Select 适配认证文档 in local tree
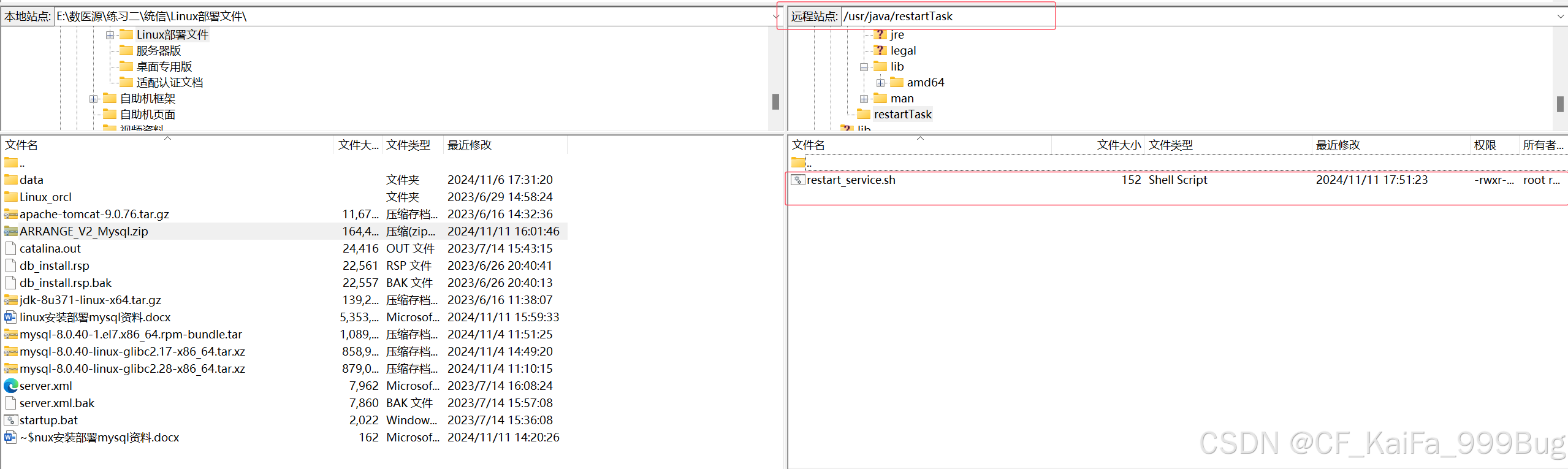The image size is (1568, 469). click(170, 82)
